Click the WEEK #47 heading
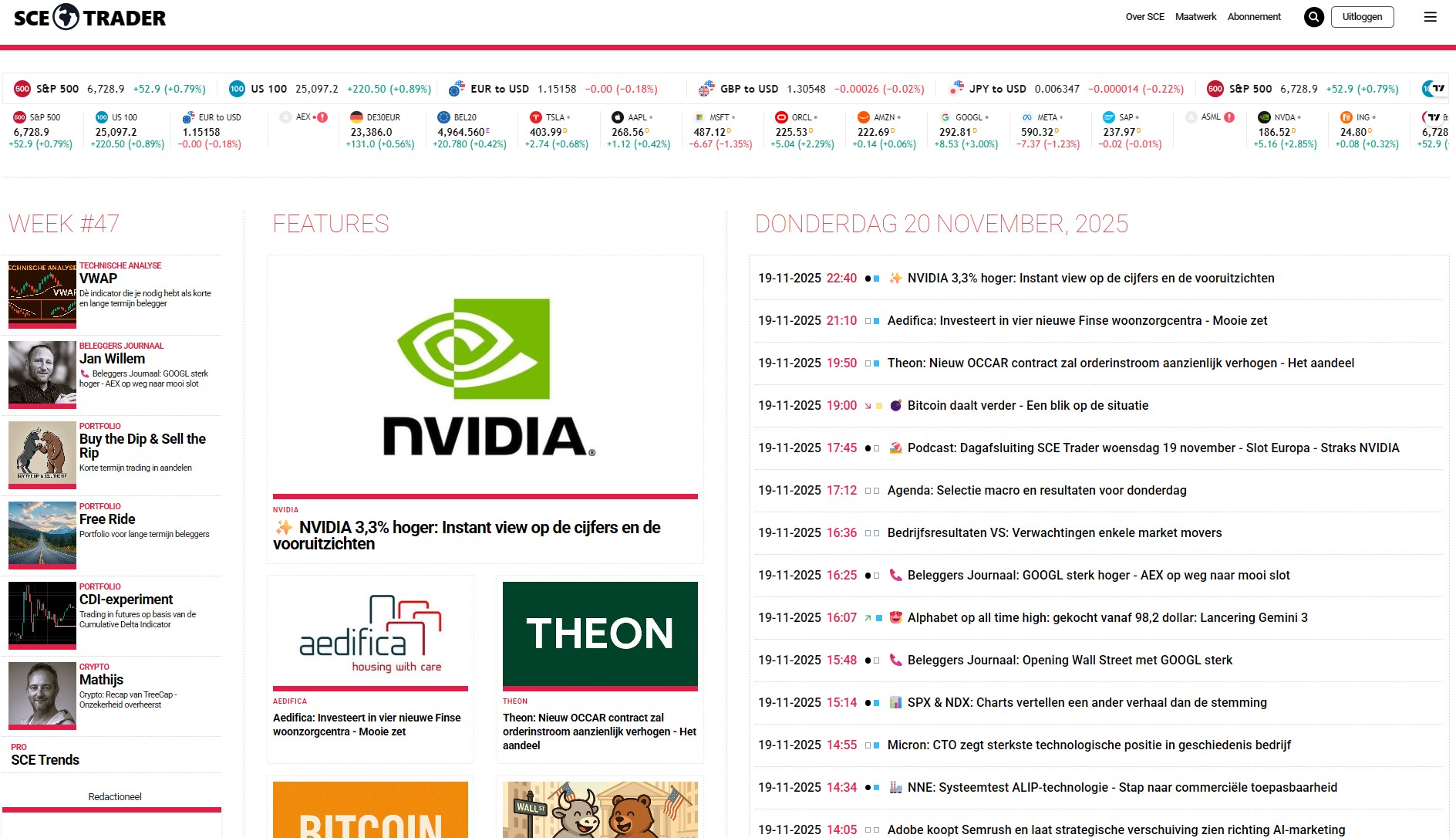This screenshot has width=1456, height=838. tap(64, 224)
